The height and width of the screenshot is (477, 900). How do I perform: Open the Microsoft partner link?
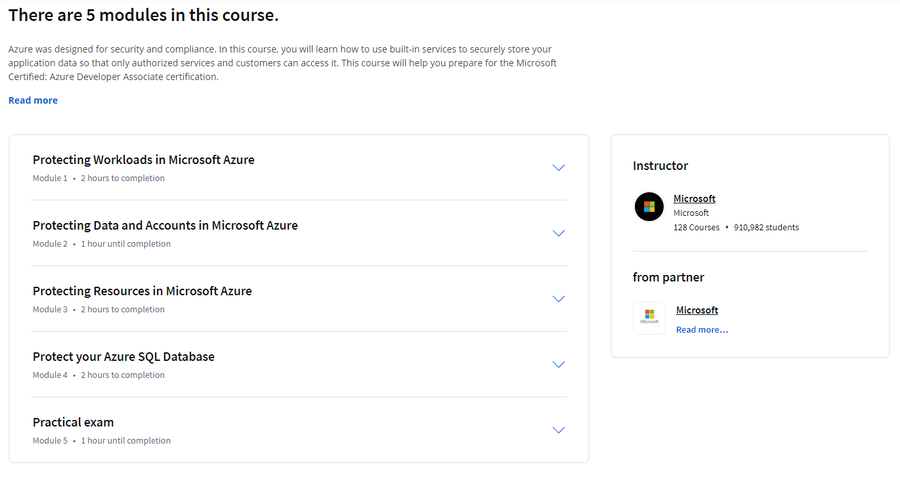point(697,310)
